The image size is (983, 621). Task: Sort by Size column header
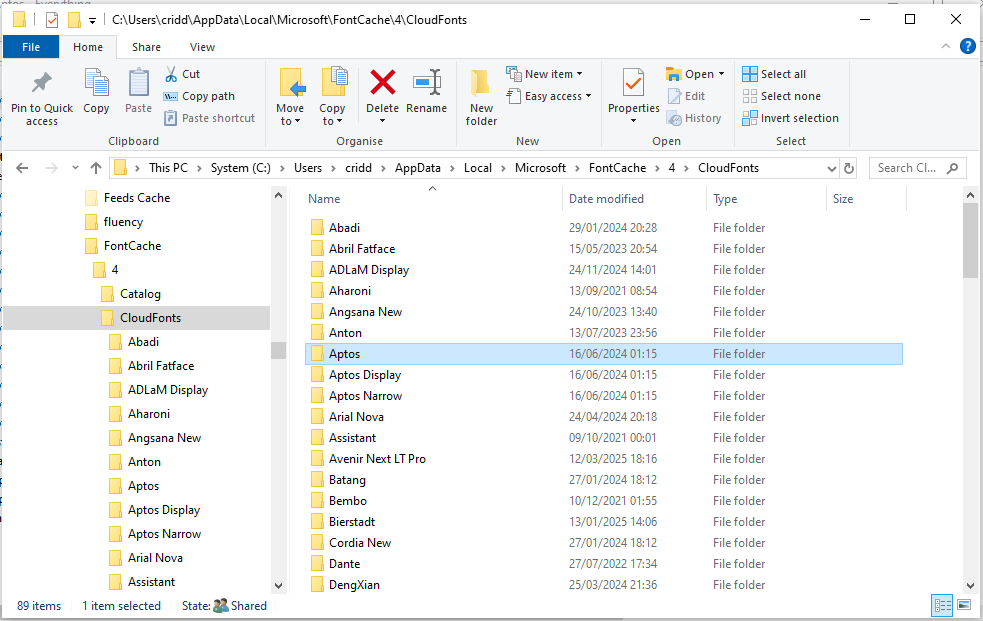843,199
